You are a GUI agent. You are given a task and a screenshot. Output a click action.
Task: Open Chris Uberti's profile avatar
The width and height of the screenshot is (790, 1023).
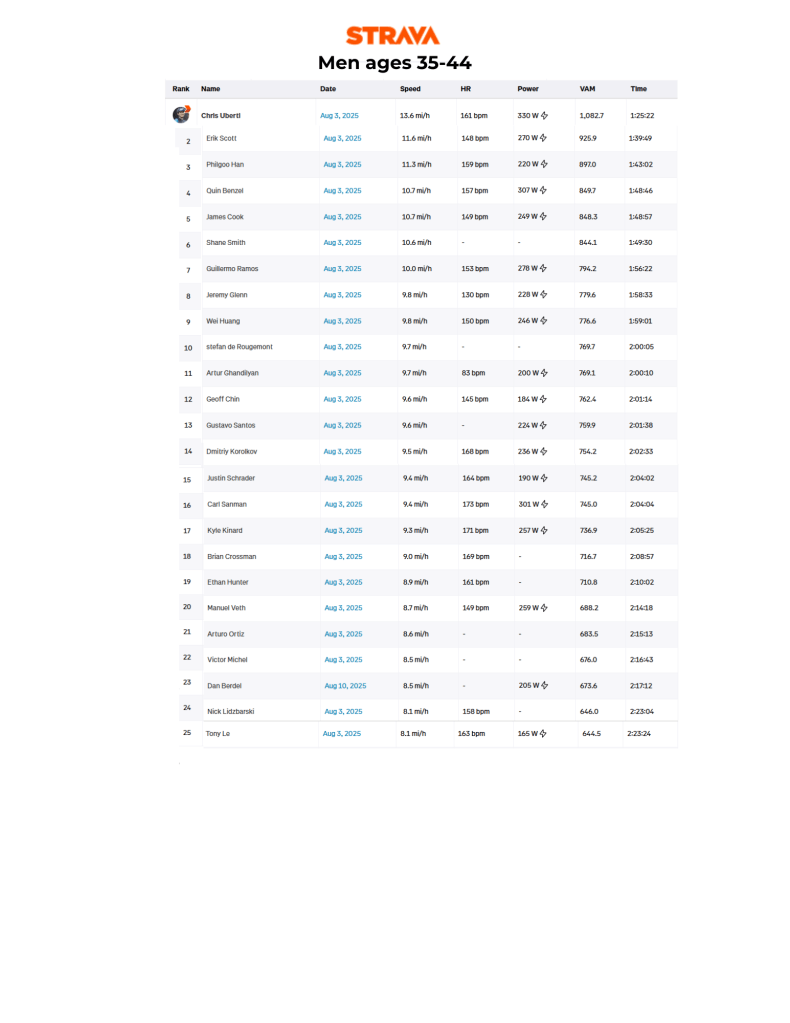point(181,115)
